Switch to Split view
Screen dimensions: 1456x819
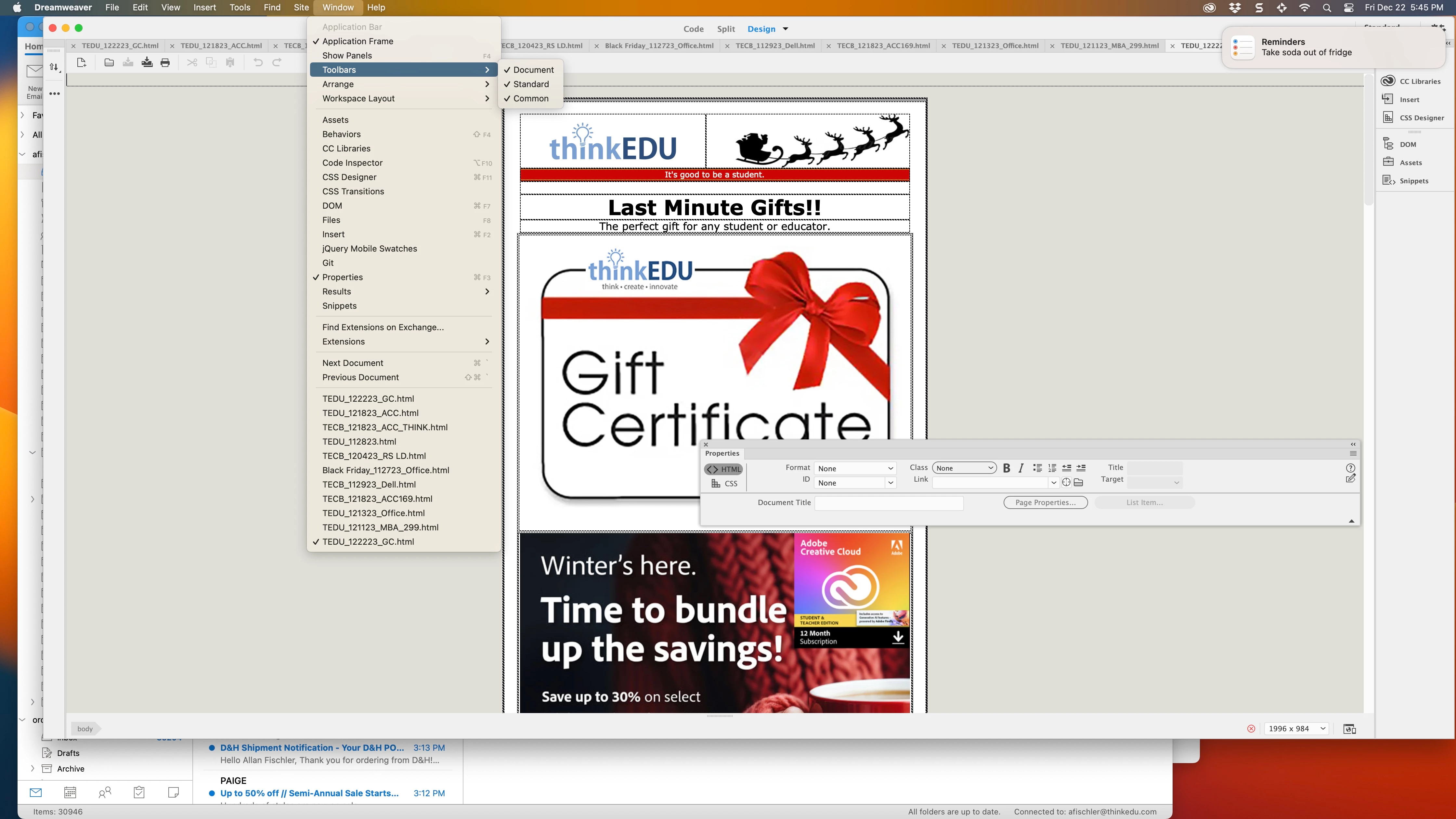tap(726, 29)
